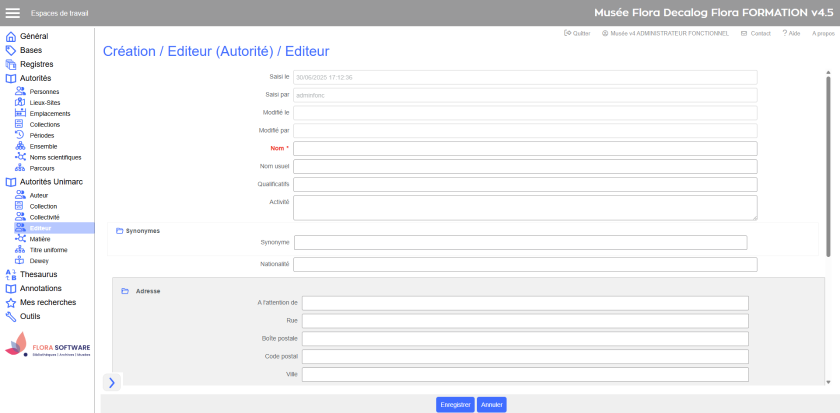This screenshot has width=840, height=413.
Task: Click the Quitter logout icon
Action: pos(568,33)
